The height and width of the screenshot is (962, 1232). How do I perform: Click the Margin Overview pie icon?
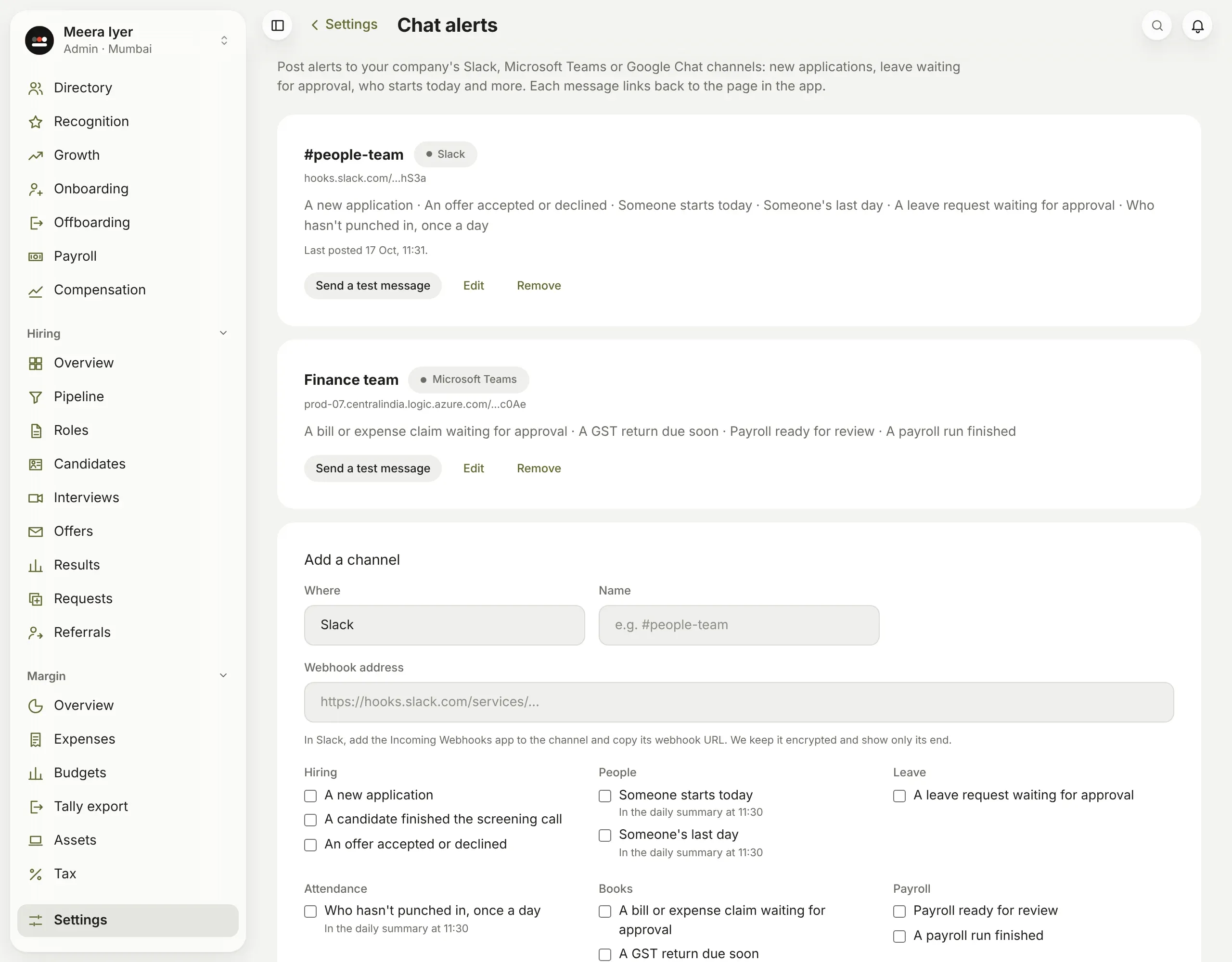click(36, 706)
